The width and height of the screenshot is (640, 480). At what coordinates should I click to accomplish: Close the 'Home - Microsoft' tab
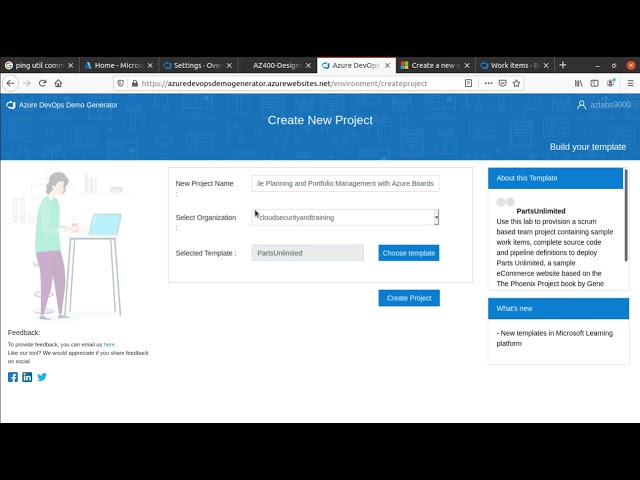(x=150, y=65)
